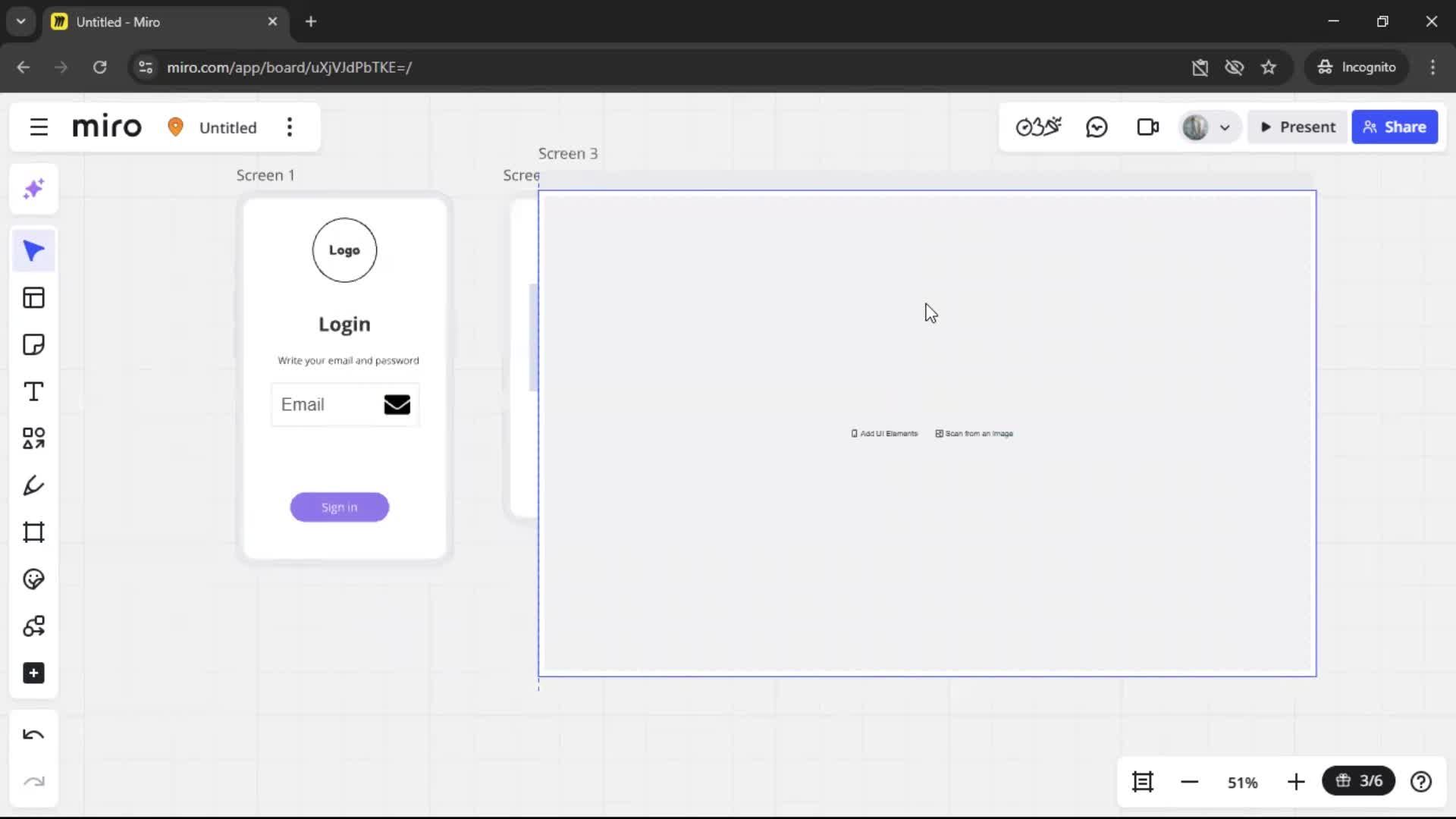Open the Chrome three-dot menu

pyautogui.click(x=1432, y=67)
